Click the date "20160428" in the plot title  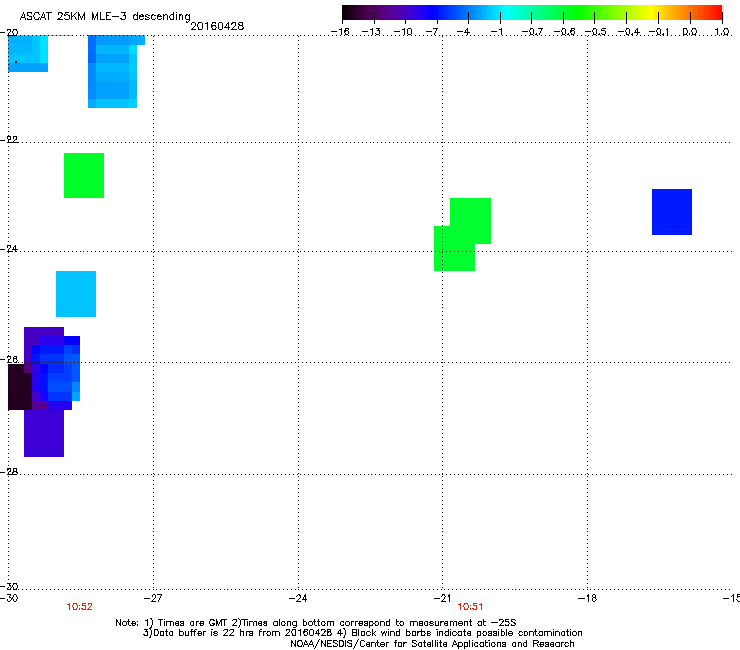click(x=217, y=26)
